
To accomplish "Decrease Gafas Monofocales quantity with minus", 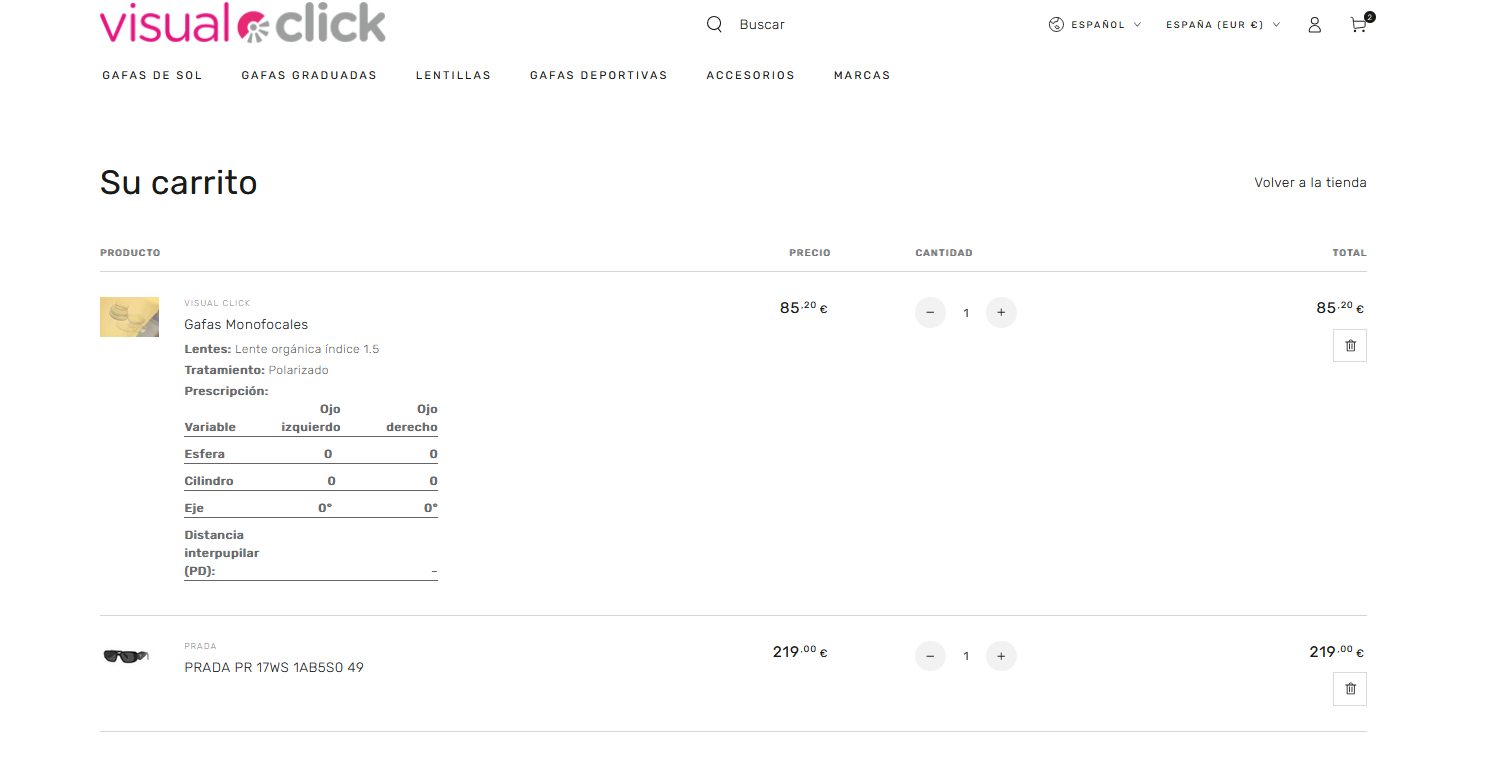I will pyautogui.click(x=930, y=313).
